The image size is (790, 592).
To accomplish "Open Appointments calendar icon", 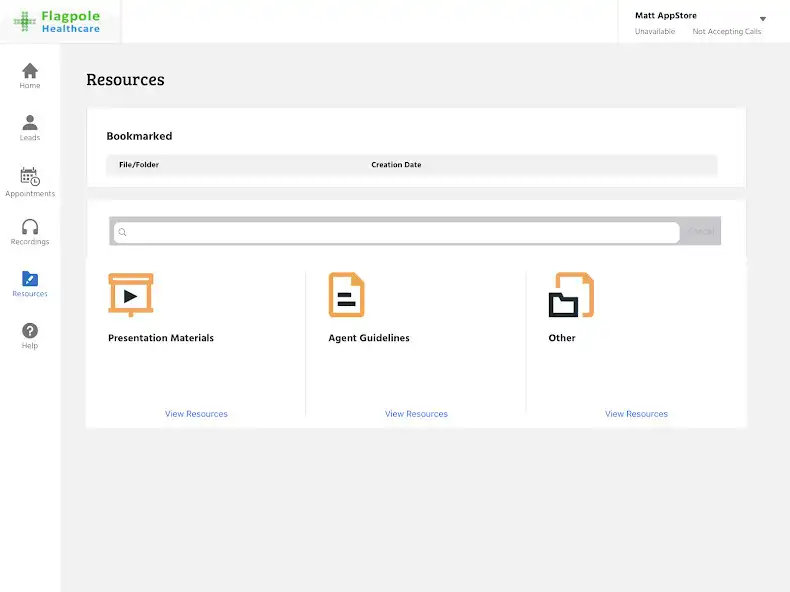I will coord(30,177).
